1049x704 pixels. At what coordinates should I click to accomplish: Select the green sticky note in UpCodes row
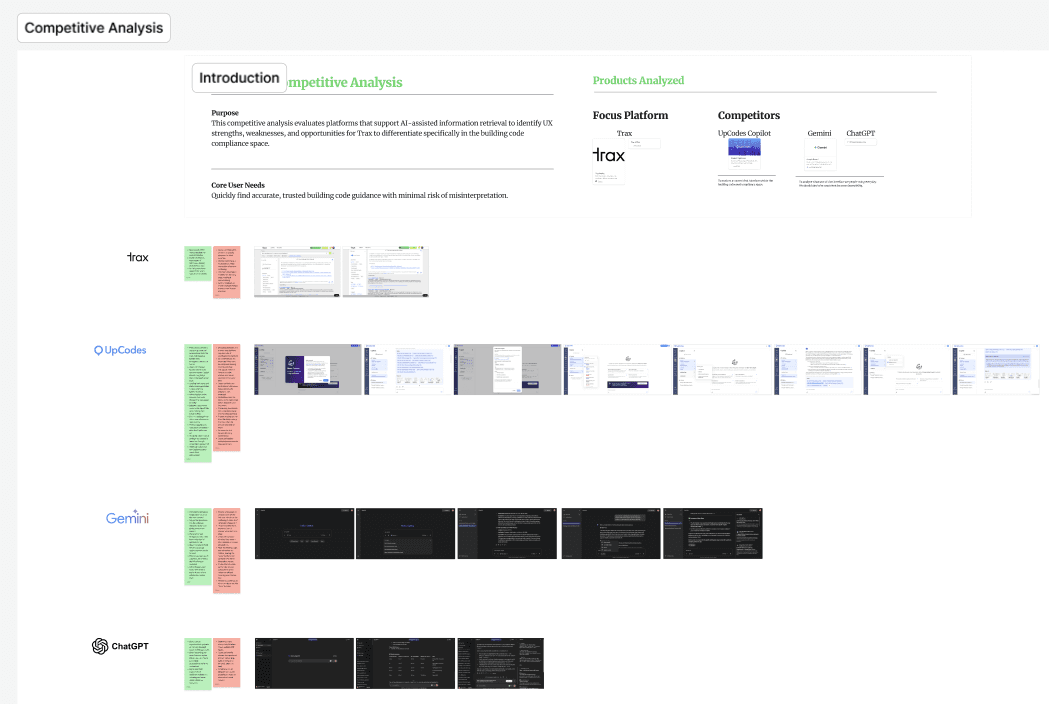(198, 404)
